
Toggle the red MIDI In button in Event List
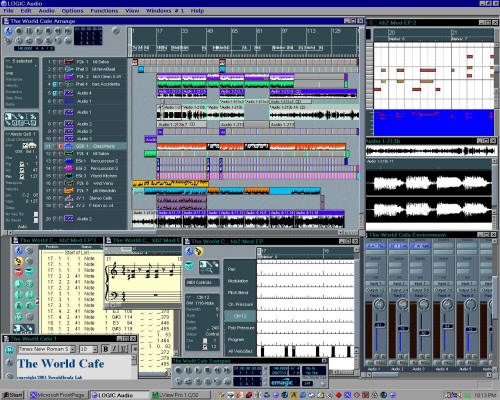coord(19,272)
